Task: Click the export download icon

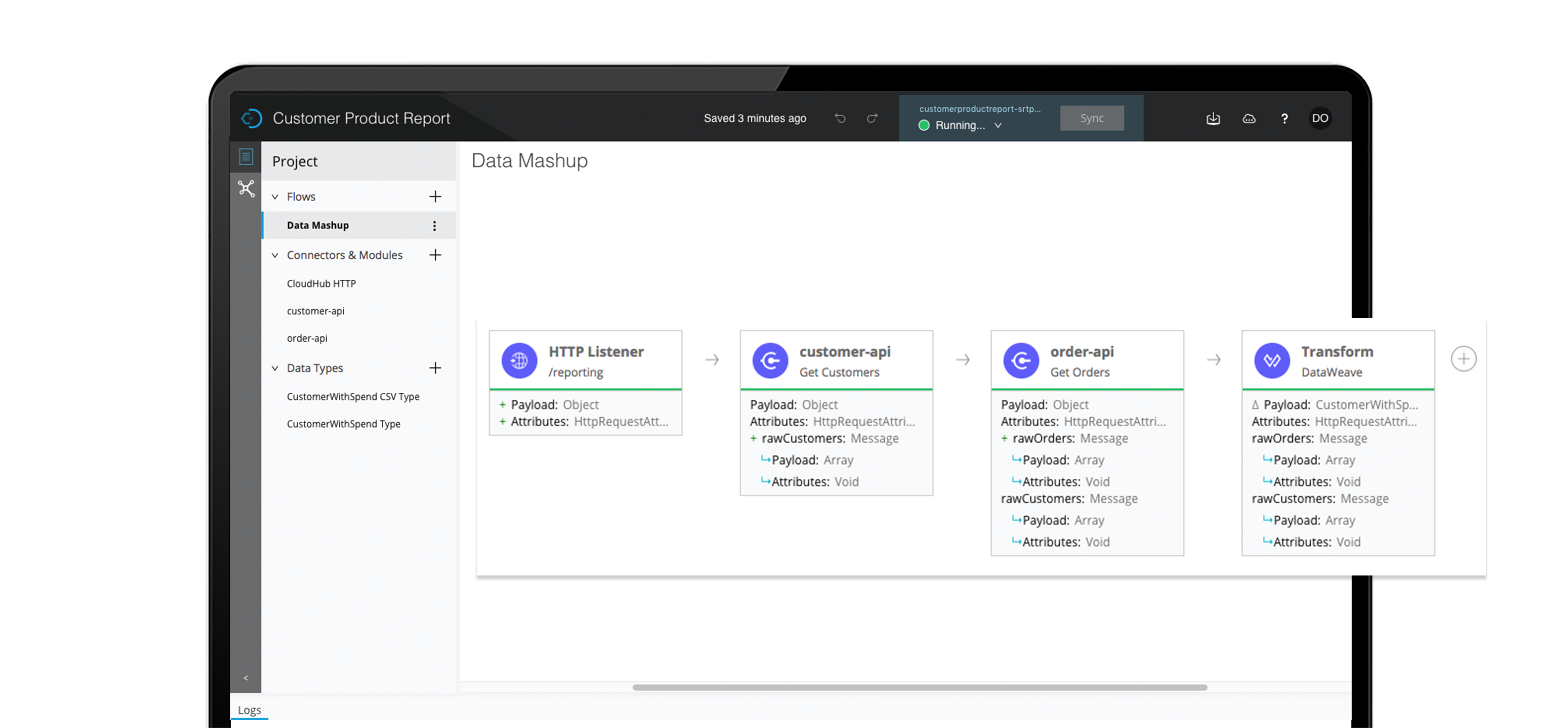Action: [x=1213, y=119]
